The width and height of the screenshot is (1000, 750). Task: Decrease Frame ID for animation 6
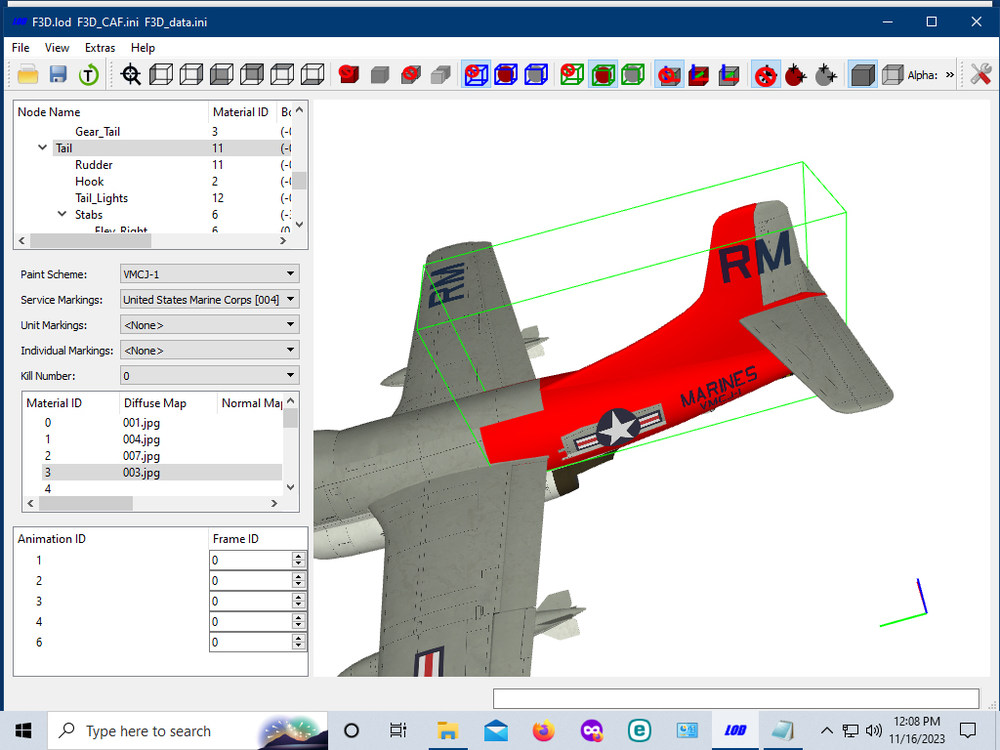click(x=298, y=646)
